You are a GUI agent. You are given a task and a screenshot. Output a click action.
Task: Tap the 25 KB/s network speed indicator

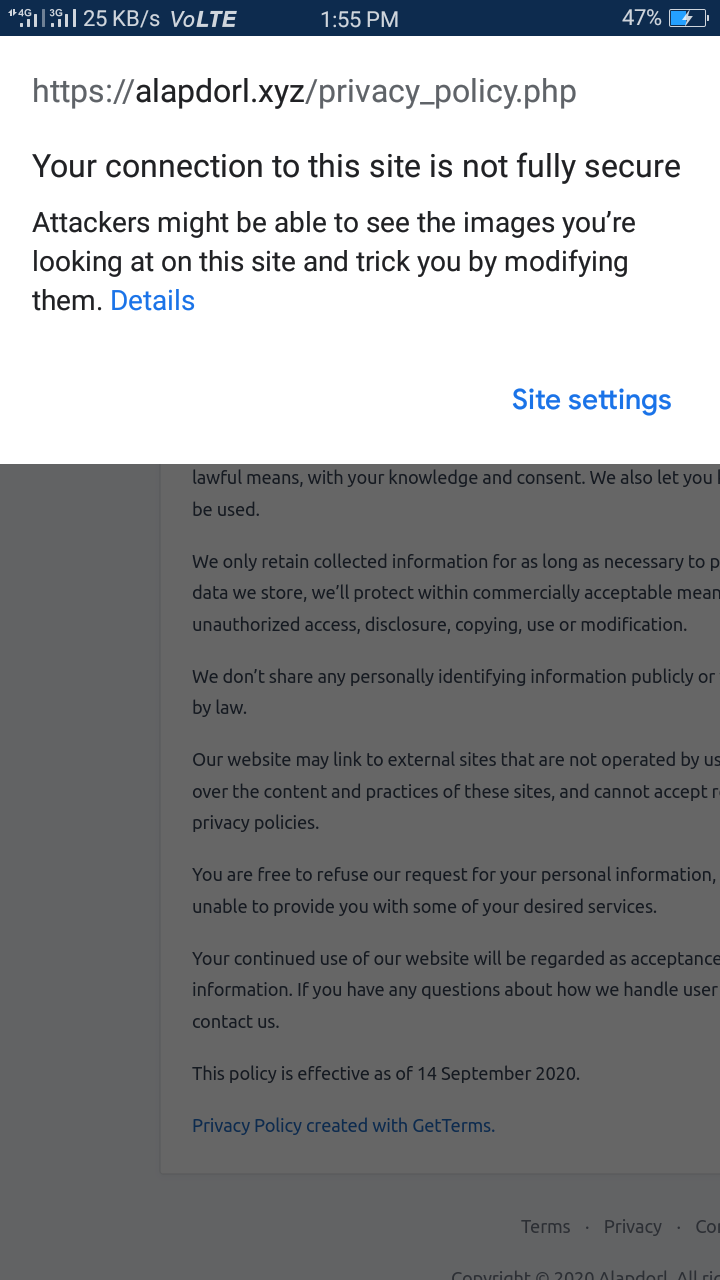point(121,18)
